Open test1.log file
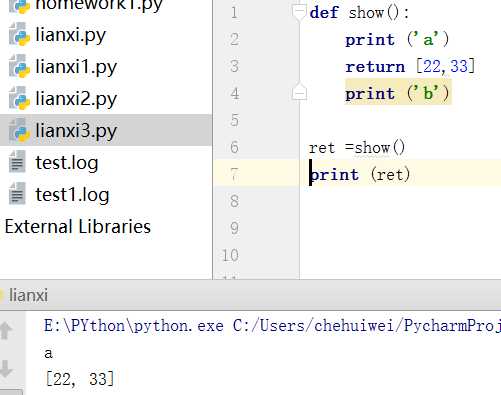 click(72, 194)
